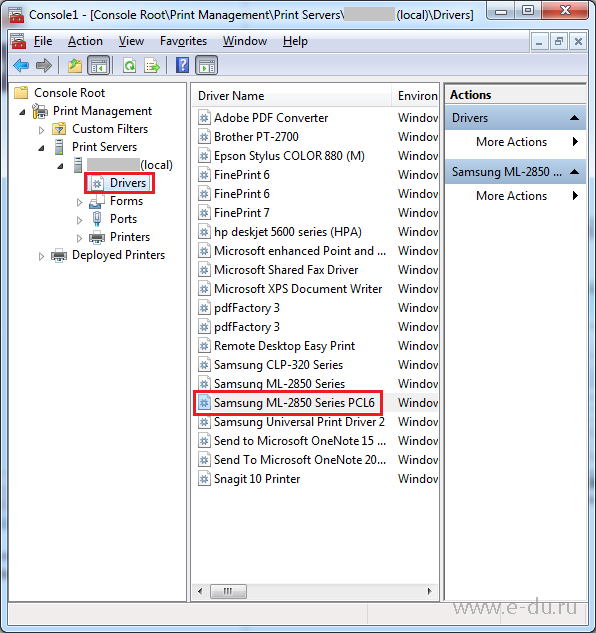596x633 pixels.
Task: Click the Forward arrow toolbar icon
Action: [44, 65]
